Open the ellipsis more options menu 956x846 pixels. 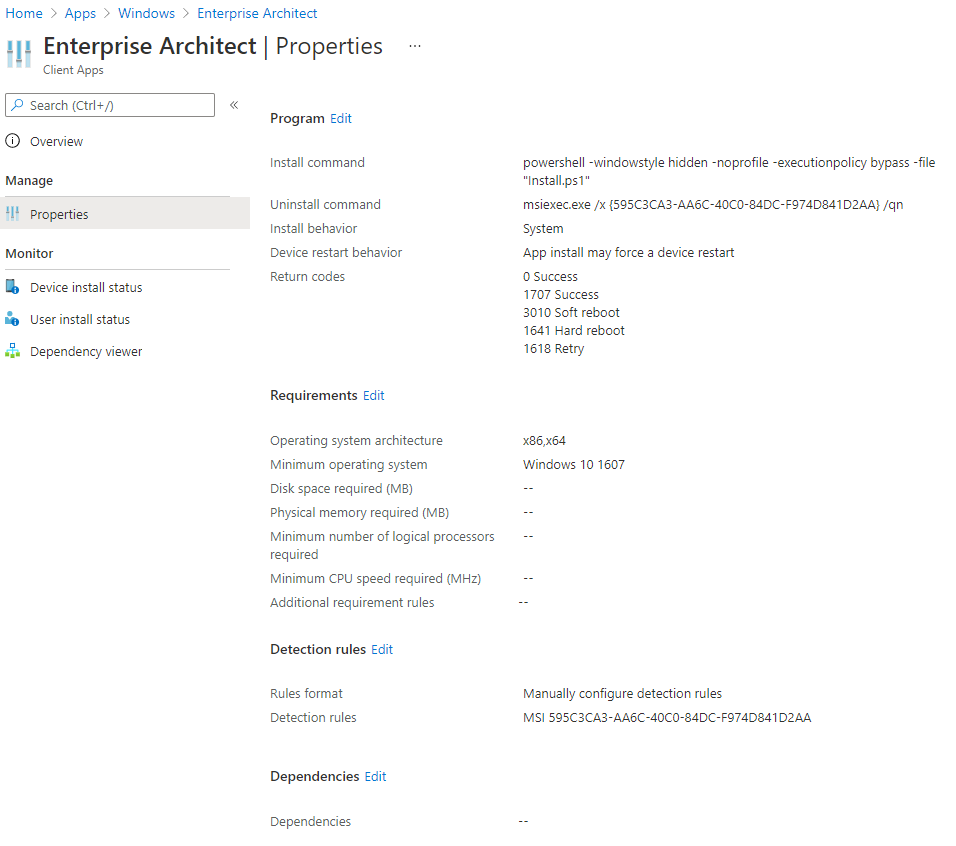[415, 46]
